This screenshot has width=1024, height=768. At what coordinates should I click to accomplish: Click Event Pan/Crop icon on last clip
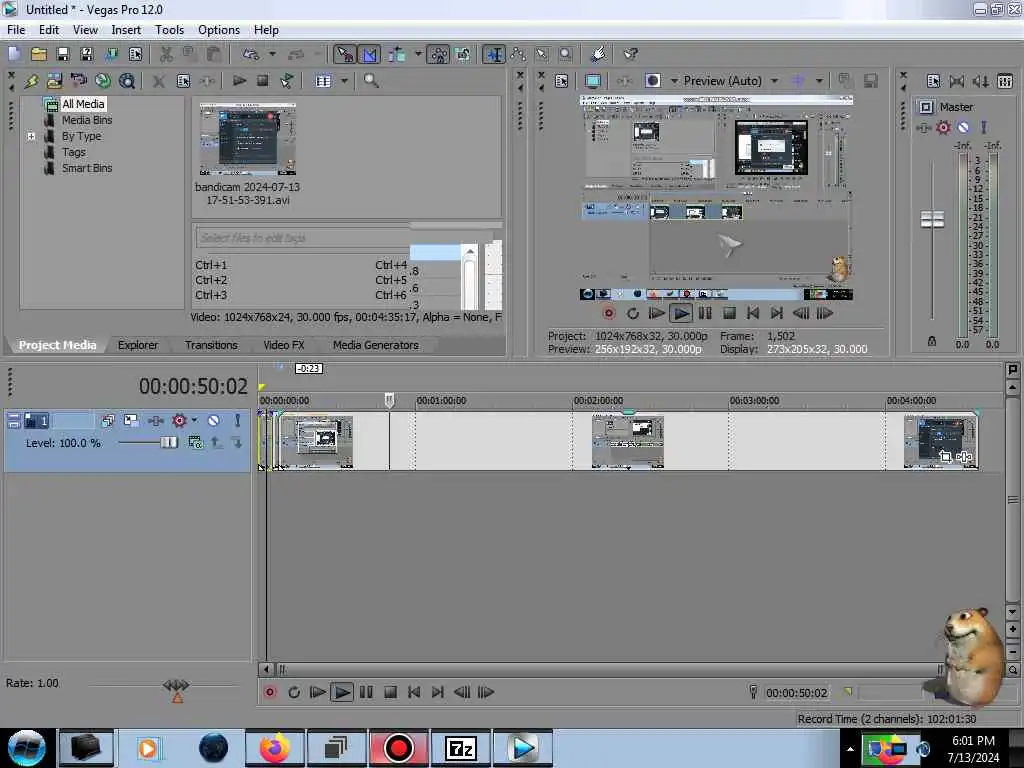(944, 456)
